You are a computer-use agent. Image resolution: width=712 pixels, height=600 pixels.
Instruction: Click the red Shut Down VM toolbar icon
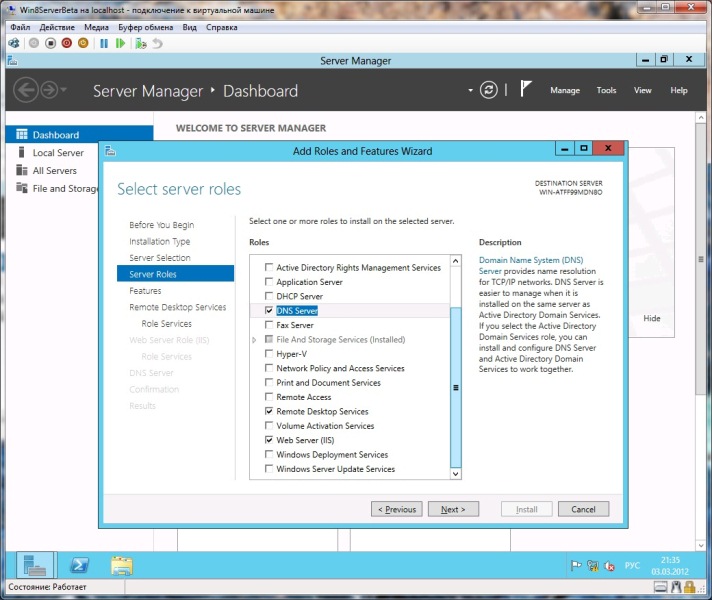point(66,44)
